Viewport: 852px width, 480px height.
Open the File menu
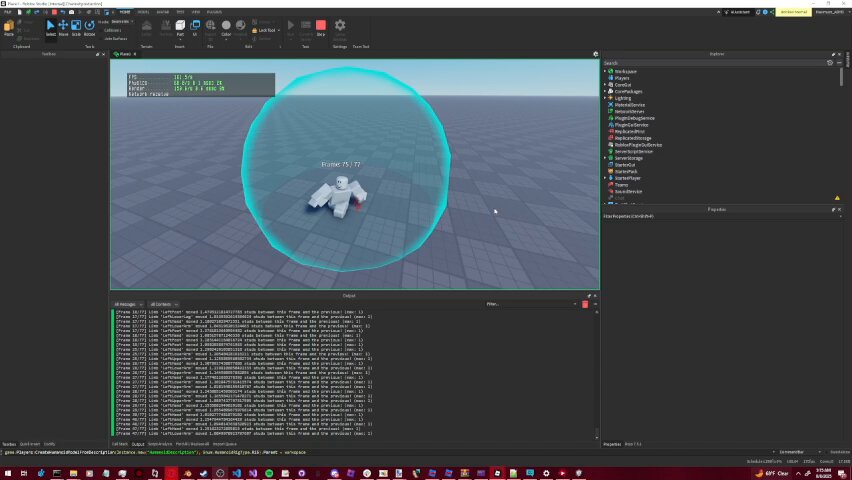8,12
